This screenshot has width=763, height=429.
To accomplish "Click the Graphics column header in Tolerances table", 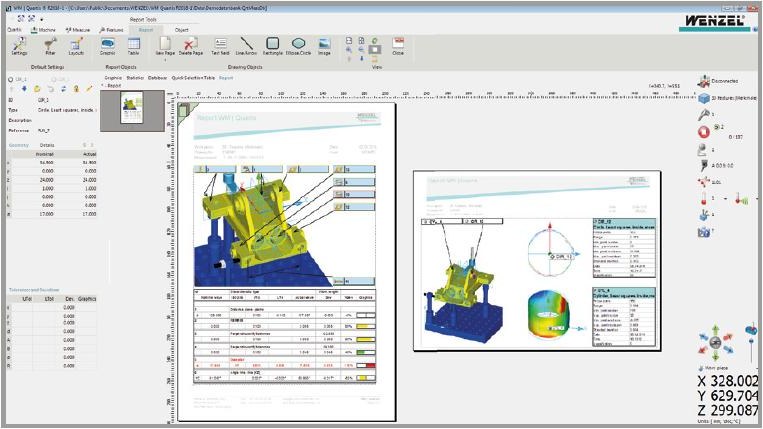I will 87,299.
